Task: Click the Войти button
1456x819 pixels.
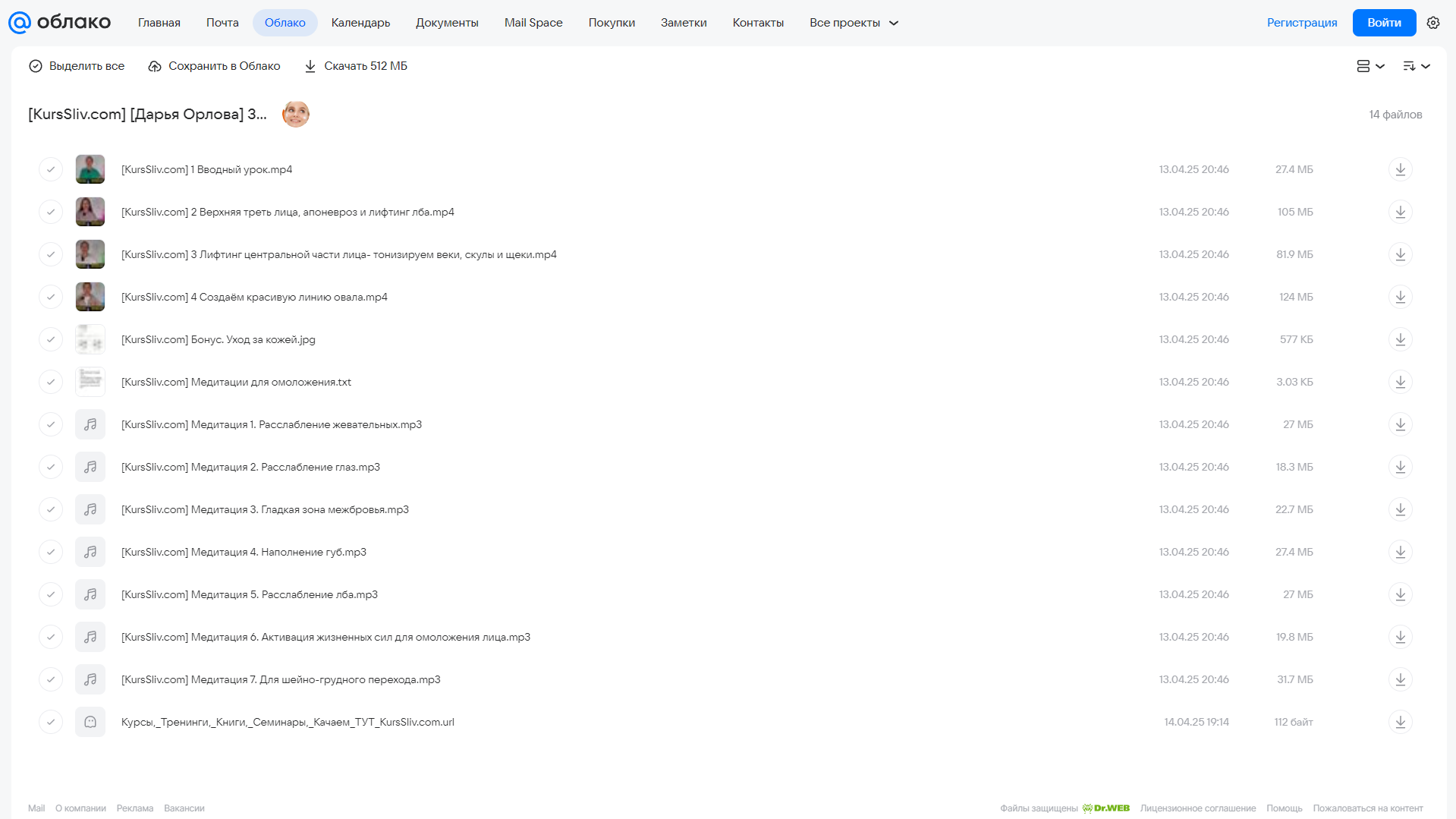Action: click(x=1384, y=23)
